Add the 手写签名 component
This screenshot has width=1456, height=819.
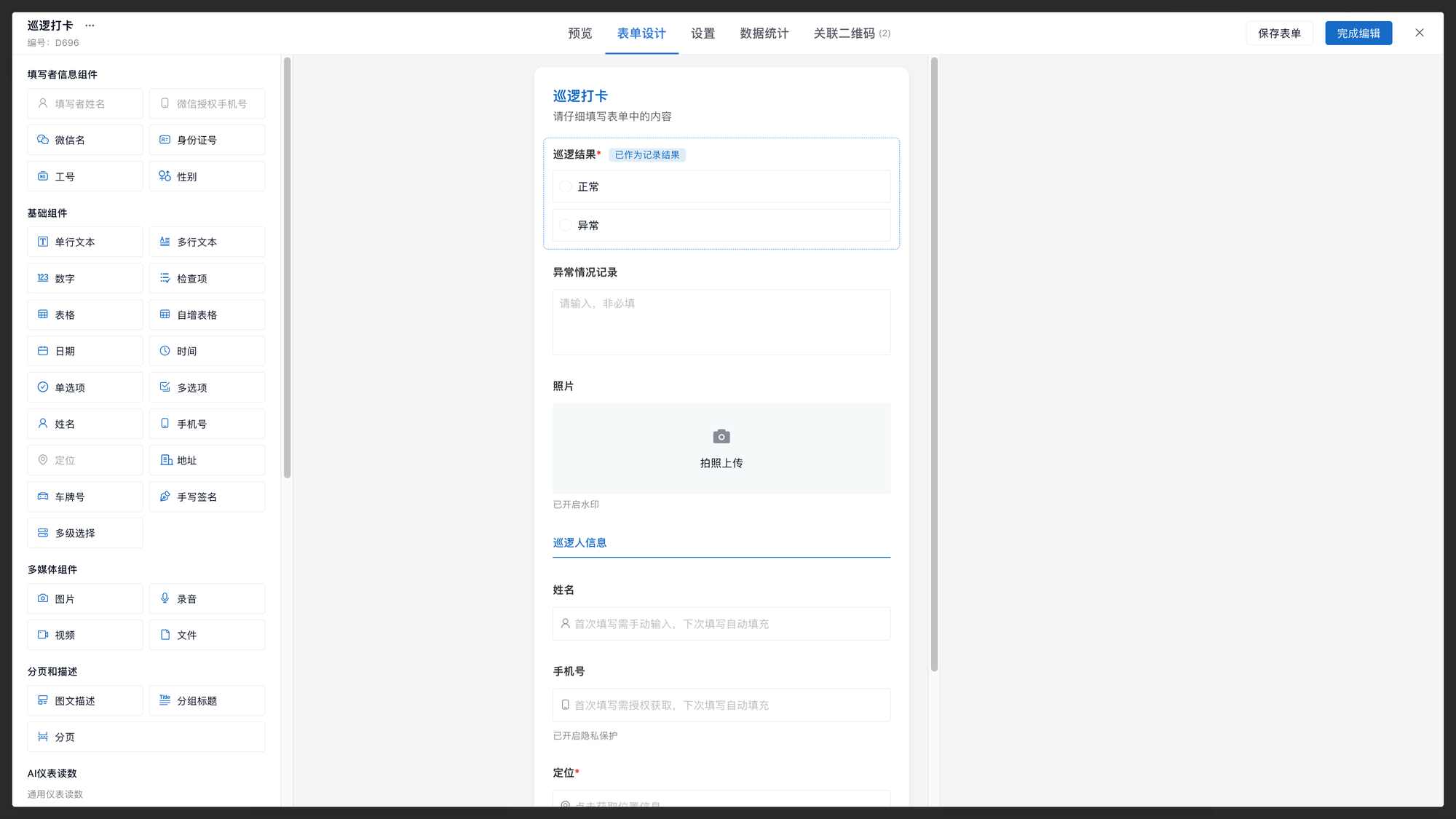tap(207, 496)
